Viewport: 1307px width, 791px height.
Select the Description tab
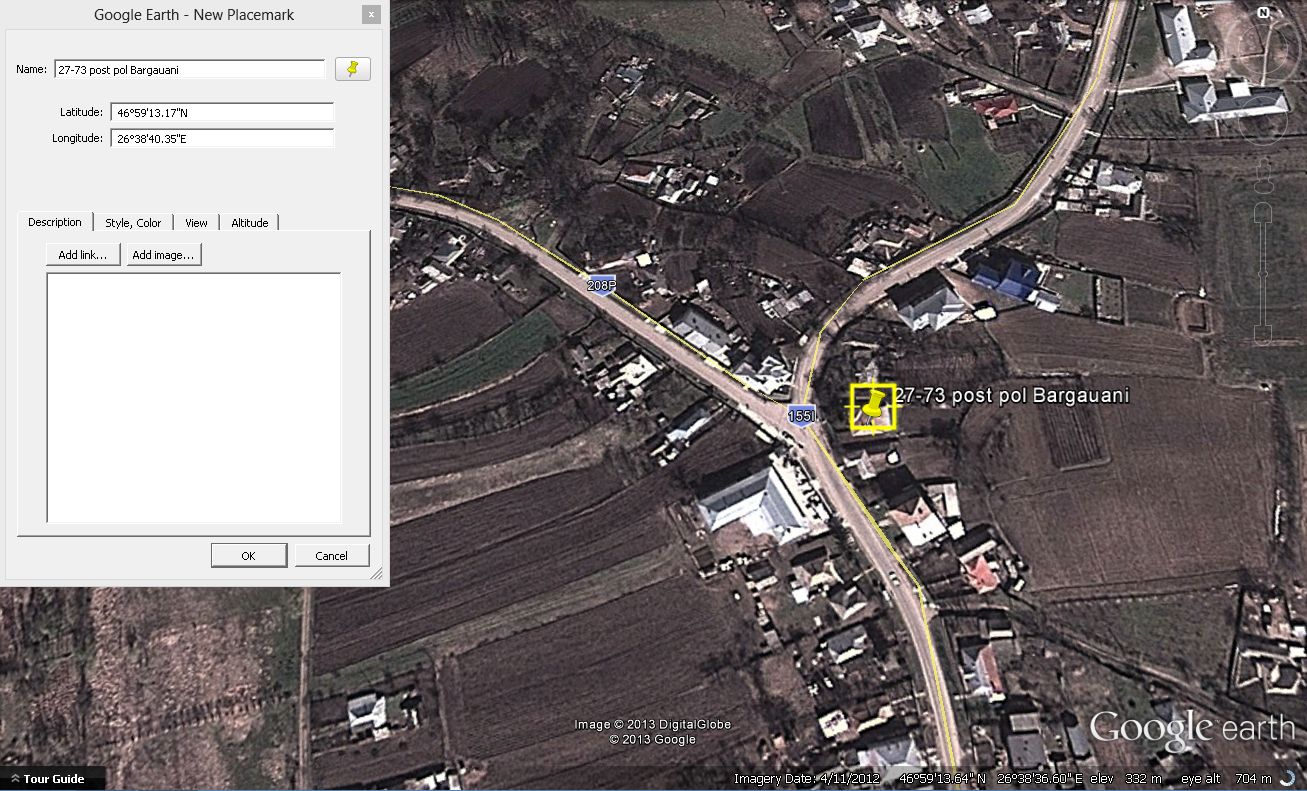[55, 222]
